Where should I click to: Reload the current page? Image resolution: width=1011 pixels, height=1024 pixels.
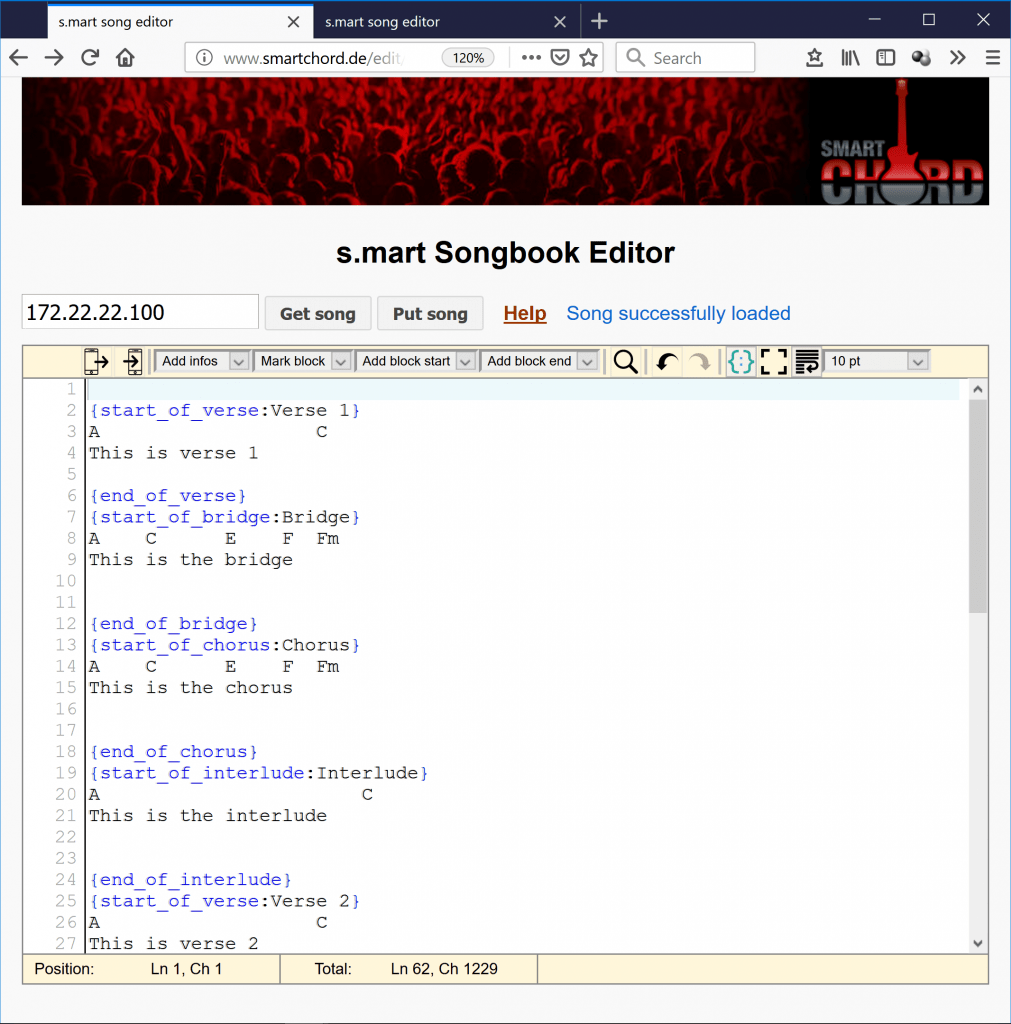click(x=89, y=57)
